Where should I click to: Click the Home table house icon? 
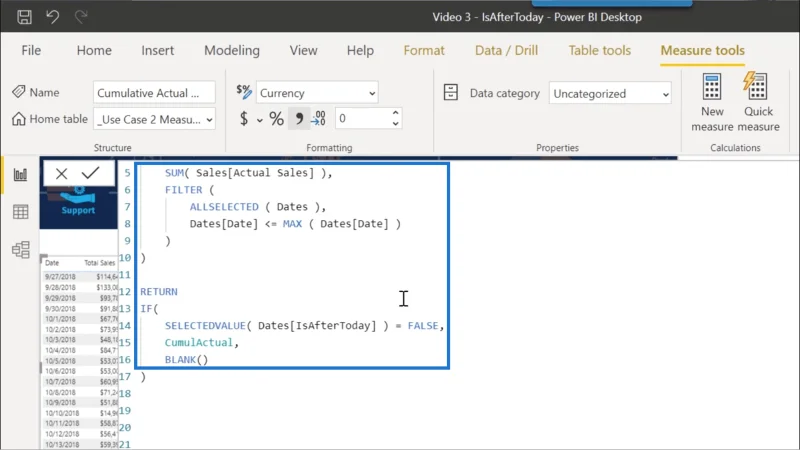point(19,118)
